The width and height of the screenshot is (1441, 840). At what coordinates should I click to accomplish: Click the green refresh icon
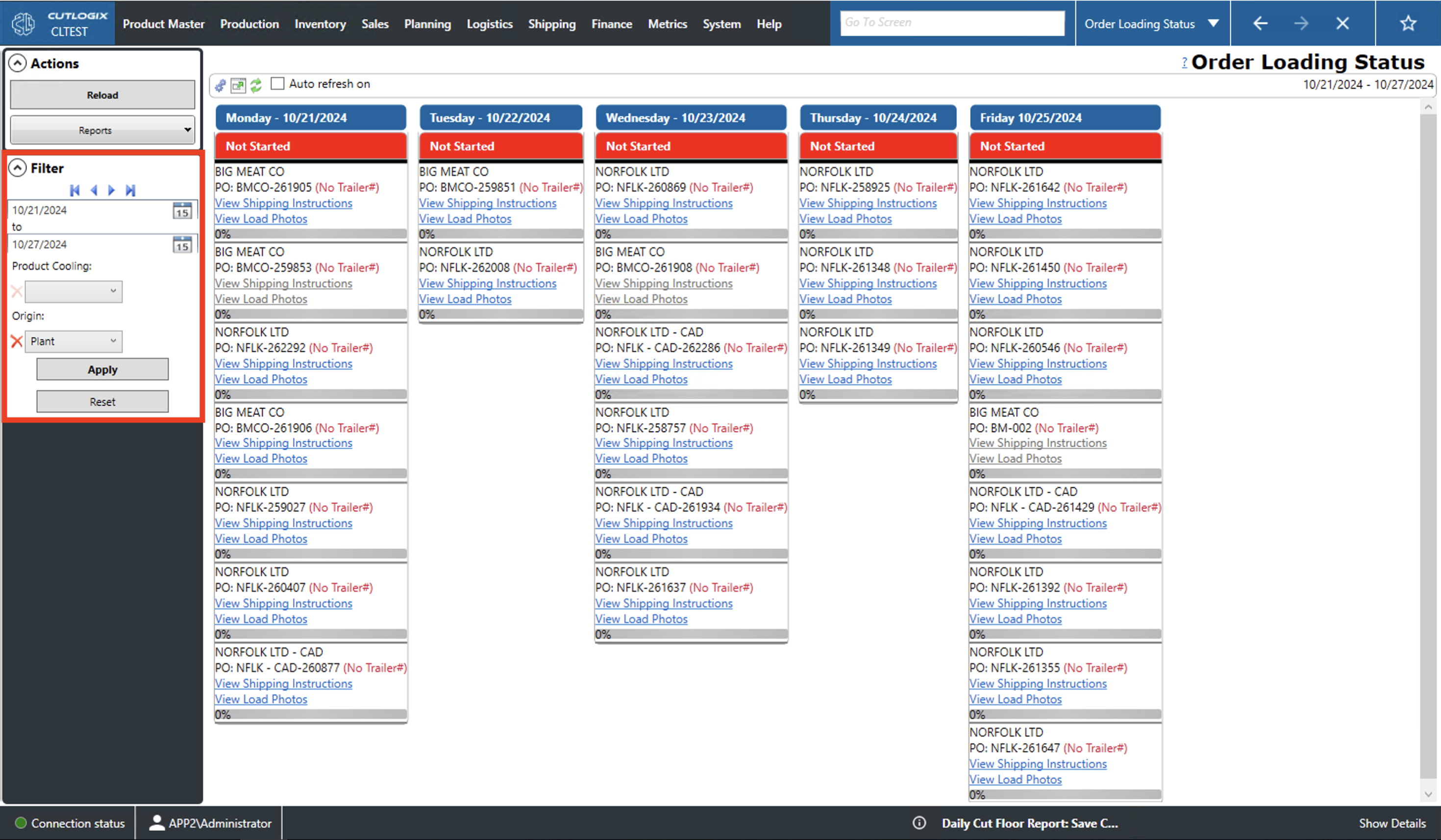(x=256, y=85)
